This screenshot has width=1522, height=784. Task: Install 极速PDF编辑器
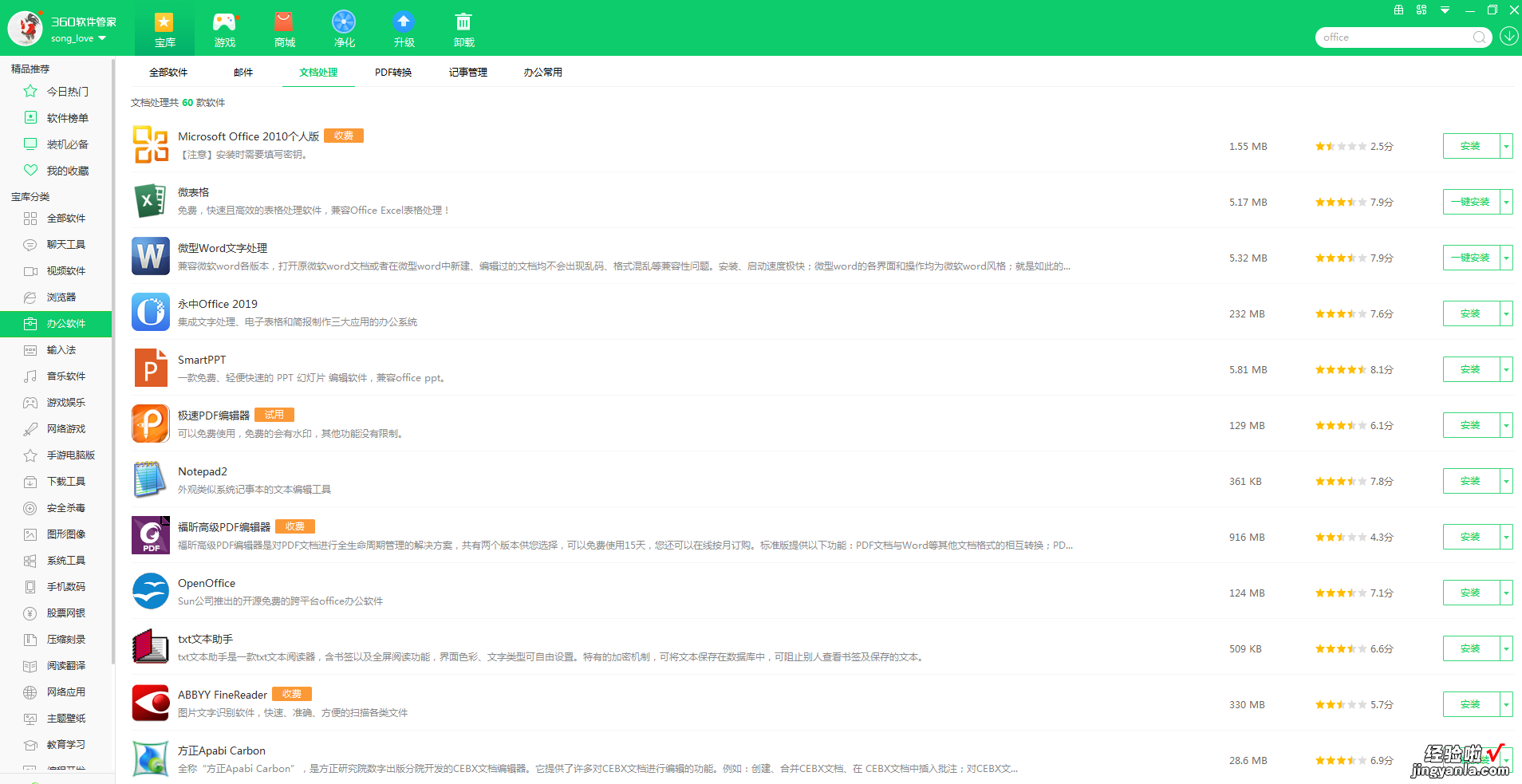pos(1471,425)
